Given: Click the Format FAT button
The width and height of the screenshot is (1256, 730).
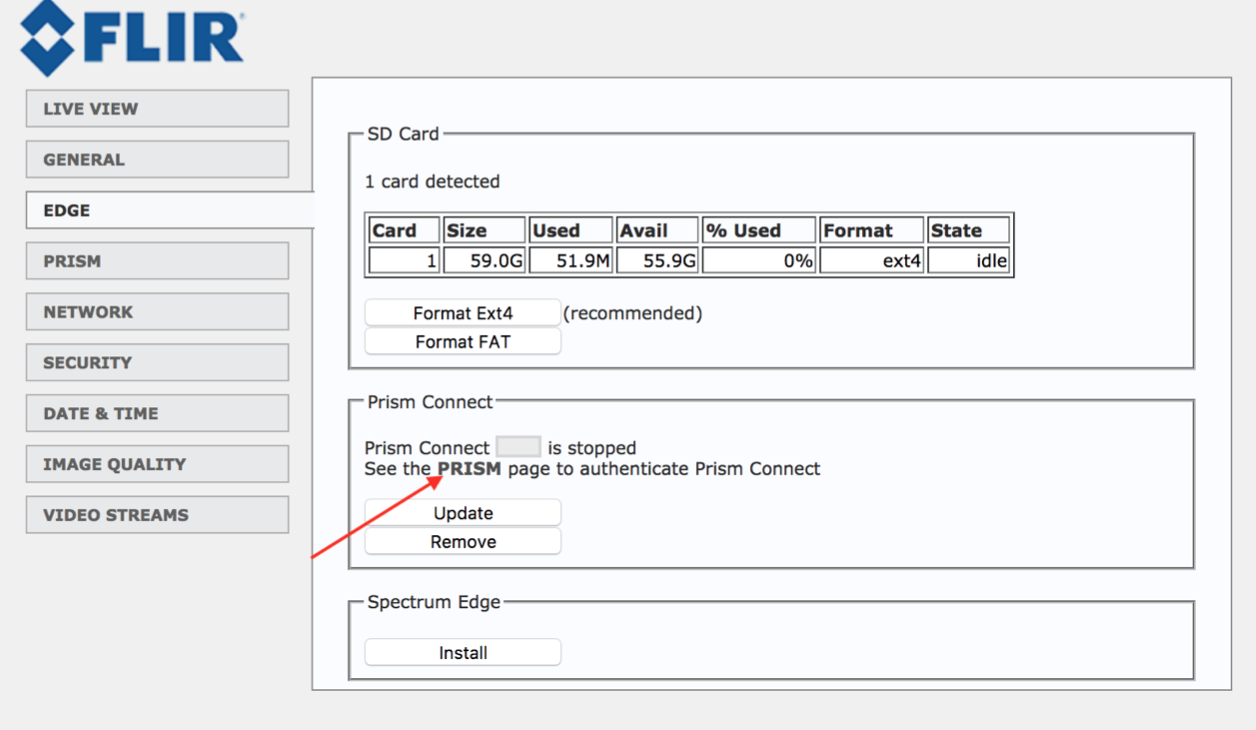Looking at the screenshot, I should [463, 342].
